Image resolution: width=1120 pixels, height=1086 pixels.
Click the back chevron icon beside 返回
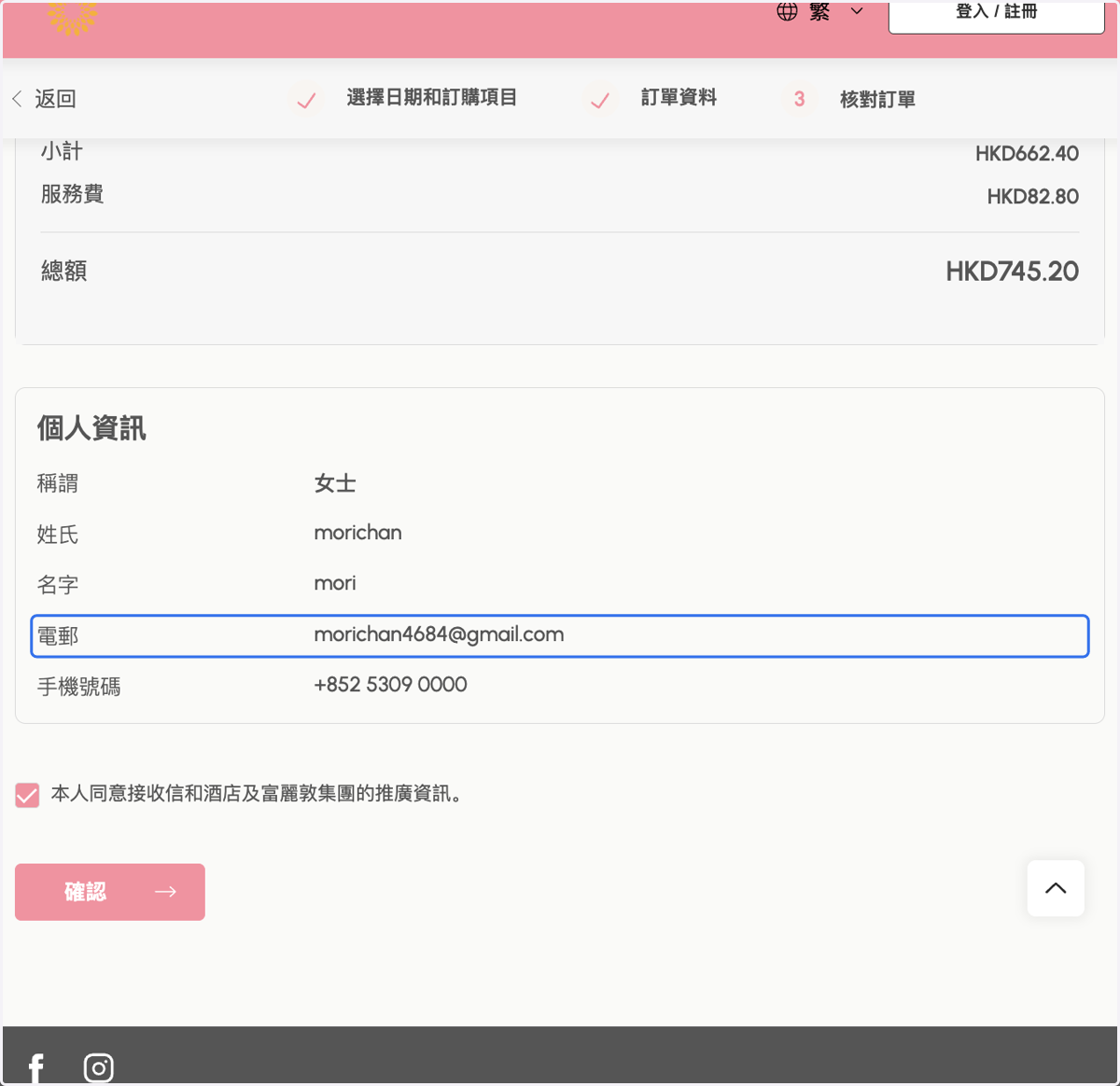point(17,98)
